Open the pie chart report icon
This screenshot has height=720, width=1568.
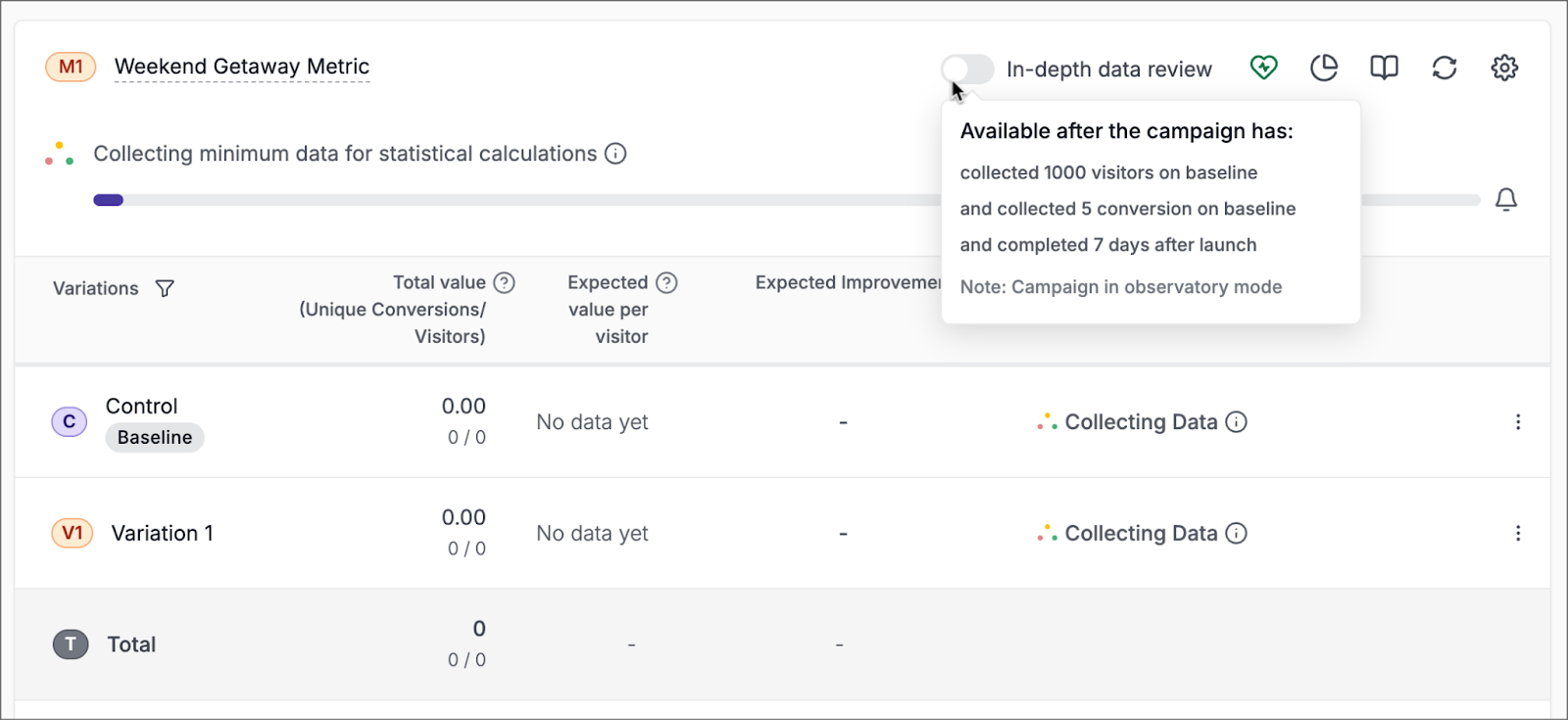click(x=1324, y=68)
